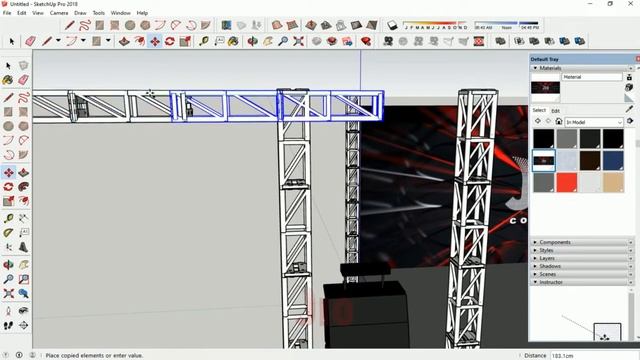Image resolution: width=640 pixels, height=360 pixels.
Task: Pick the tan material swatch
Action: [613, 182]
